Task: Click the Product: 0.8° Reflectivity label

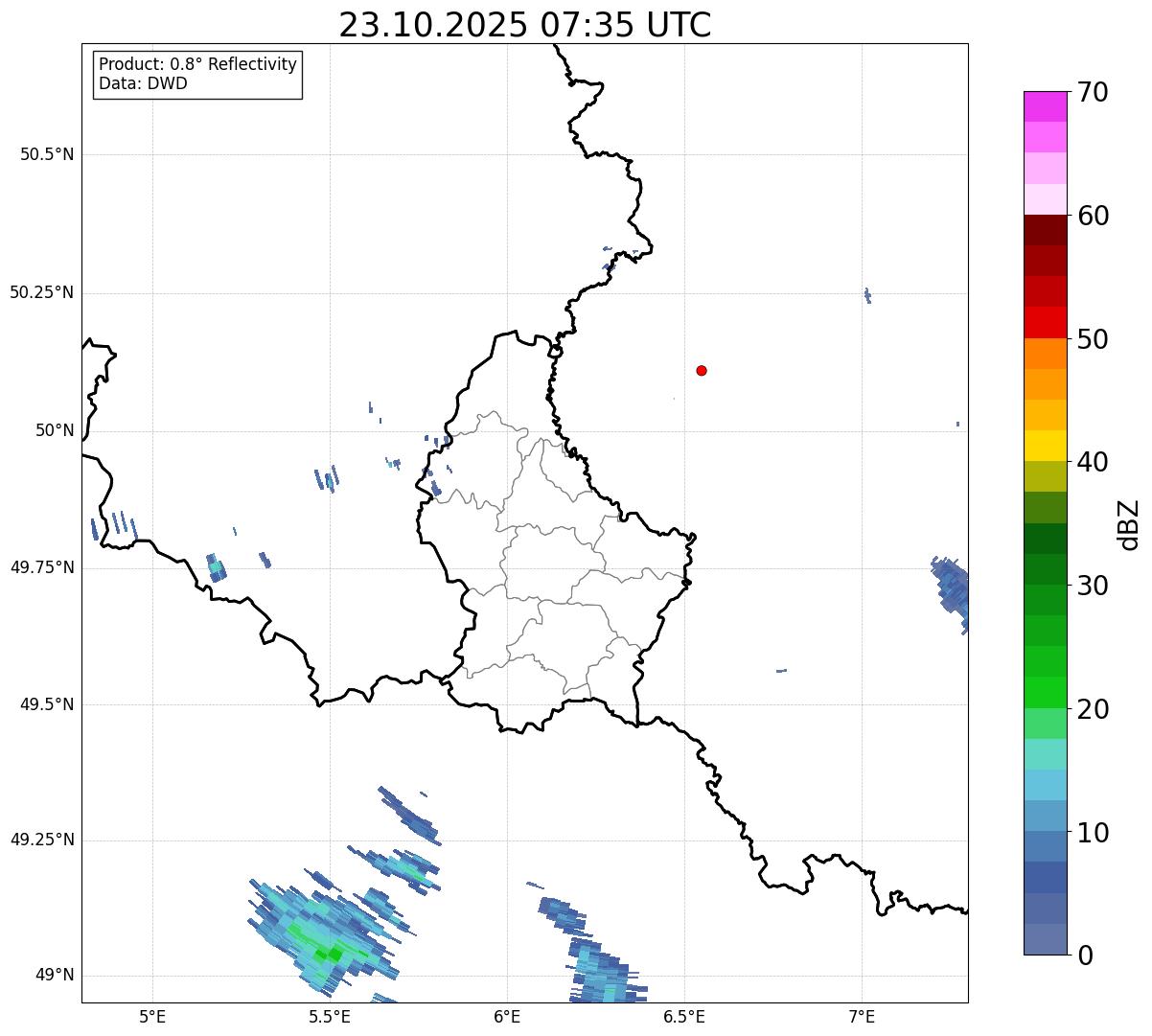Action: 198,64
